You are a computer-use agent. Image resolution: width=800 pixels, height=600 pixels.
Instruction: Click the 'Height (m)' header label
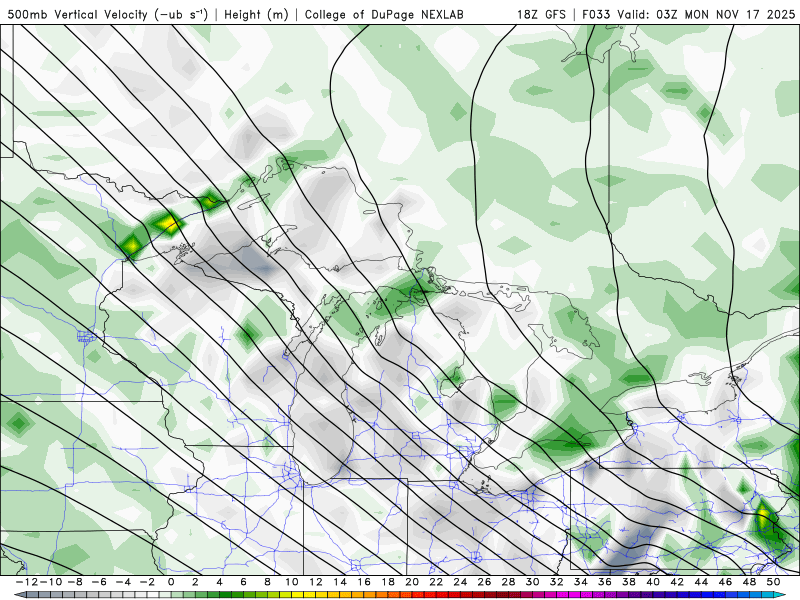[x=256, y=14]
